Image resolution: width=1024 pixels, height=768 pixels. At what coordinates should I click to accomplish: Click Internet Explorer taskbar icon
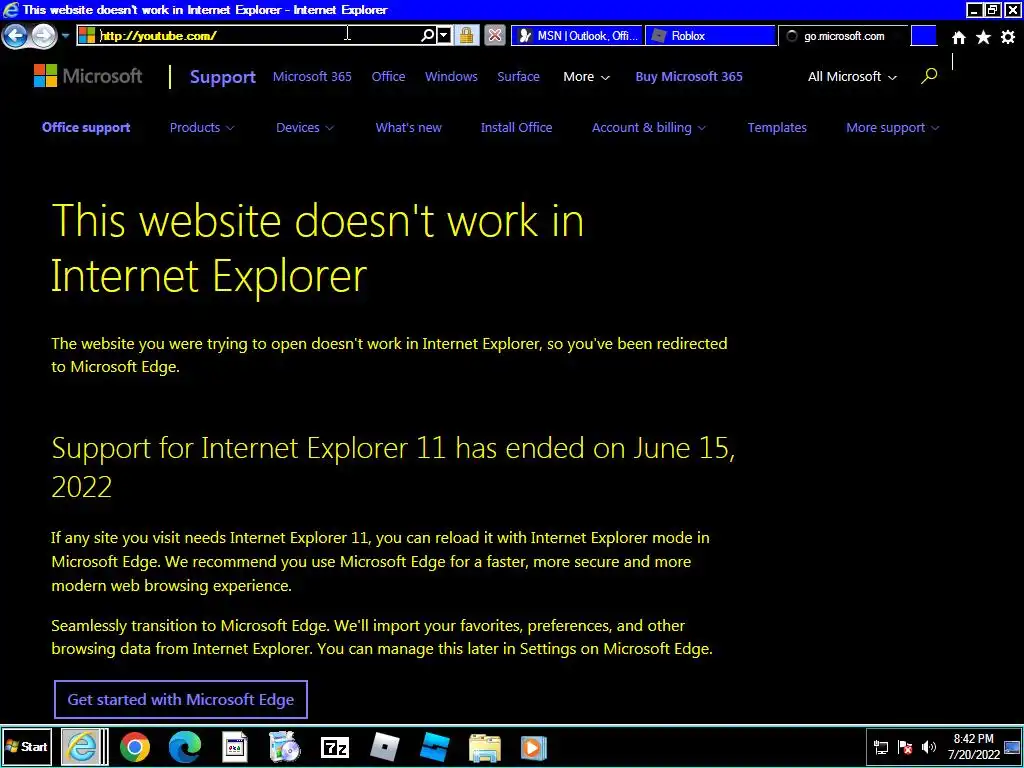82,747
